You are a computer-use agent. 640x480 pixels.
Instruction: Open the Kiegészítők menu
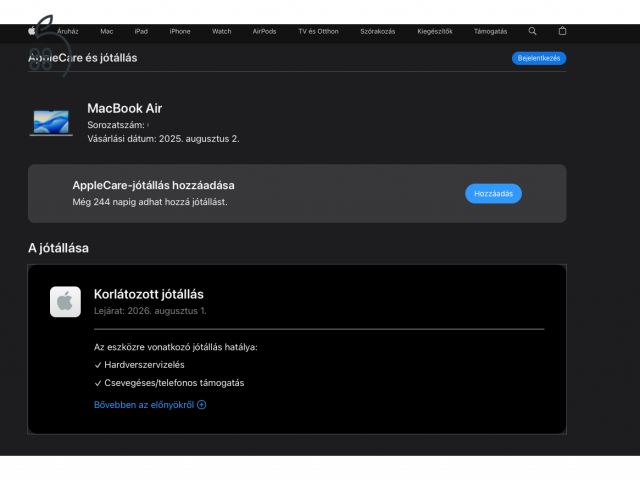[437, 31]
